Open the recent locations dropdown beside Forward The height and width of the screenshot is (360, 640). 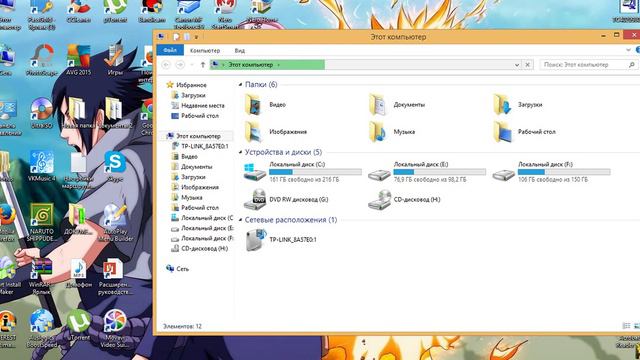click(x=191, y=64)
